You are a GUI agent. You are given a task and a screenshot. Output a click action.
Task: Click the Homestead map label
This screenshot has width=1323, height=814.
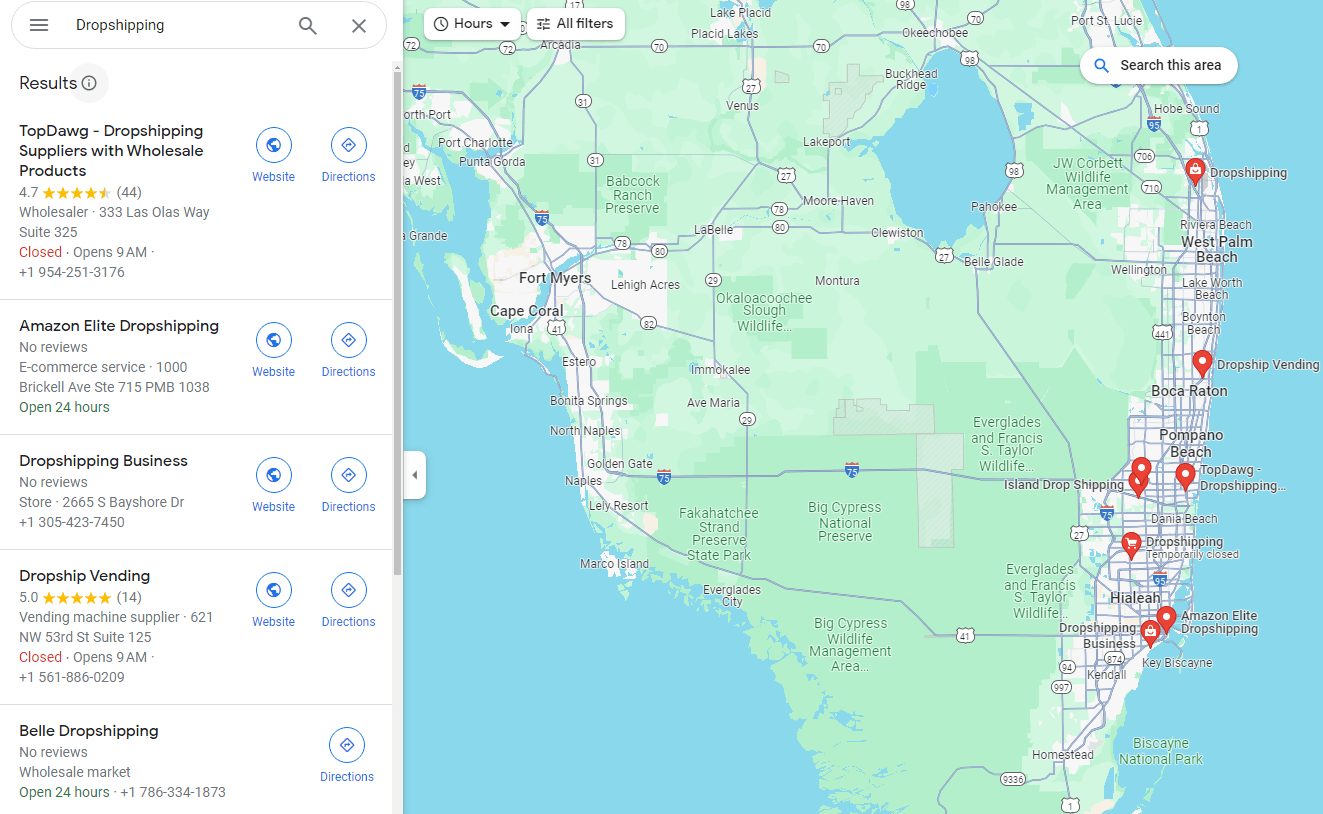pyautogui.click(x=1063, y=755)
